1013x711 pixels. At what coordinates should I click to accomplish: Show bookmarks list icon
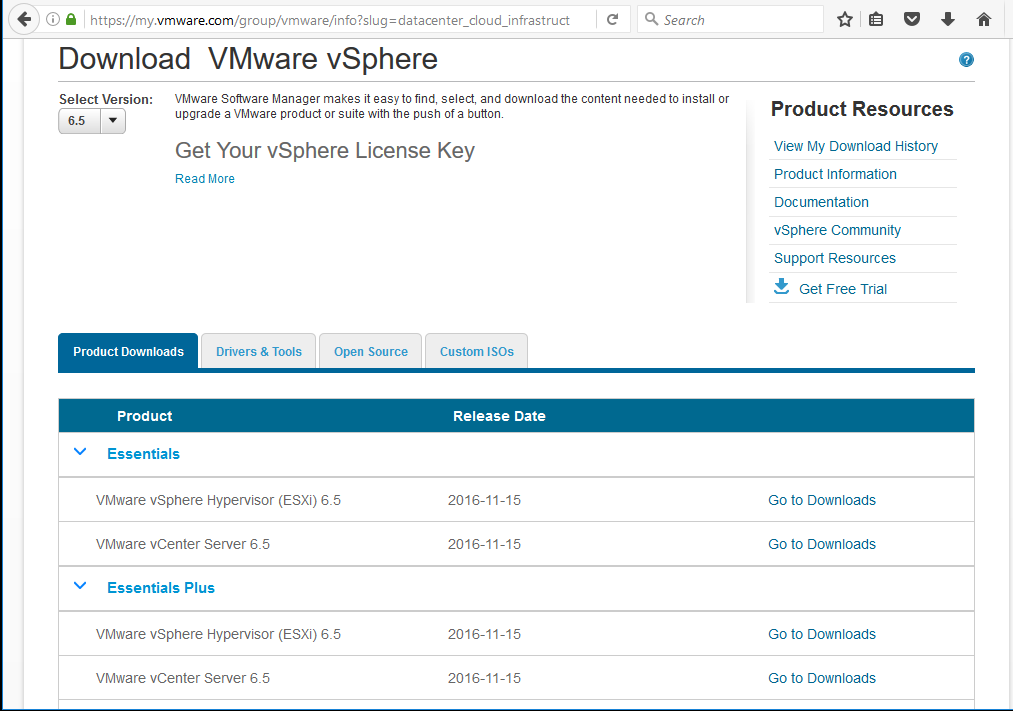click(875, 19)
